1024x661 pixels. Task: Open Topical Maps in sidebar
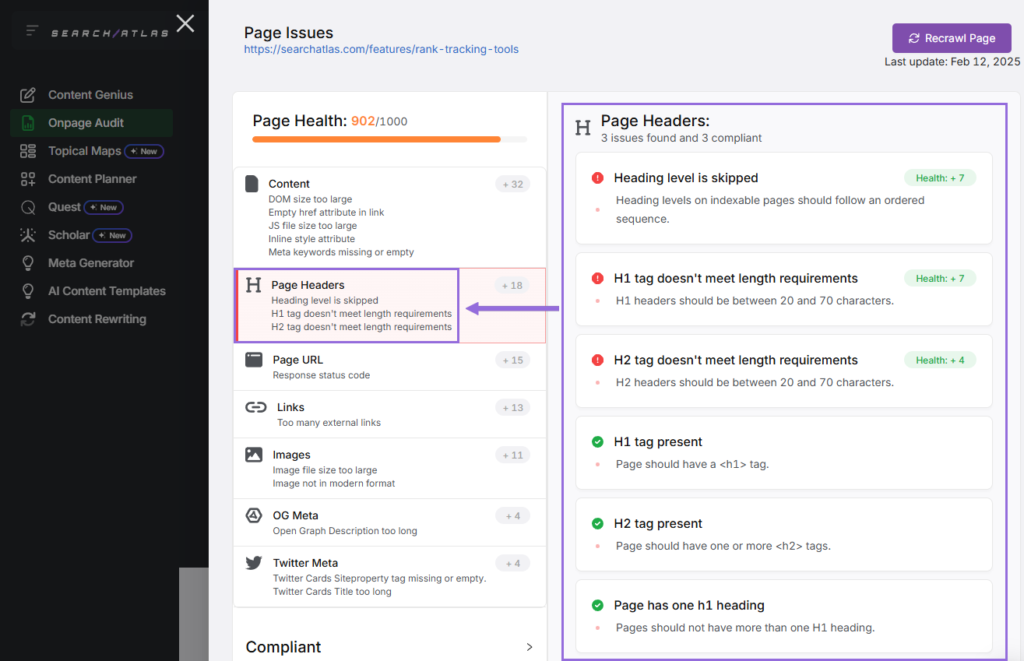pos(84,151)
